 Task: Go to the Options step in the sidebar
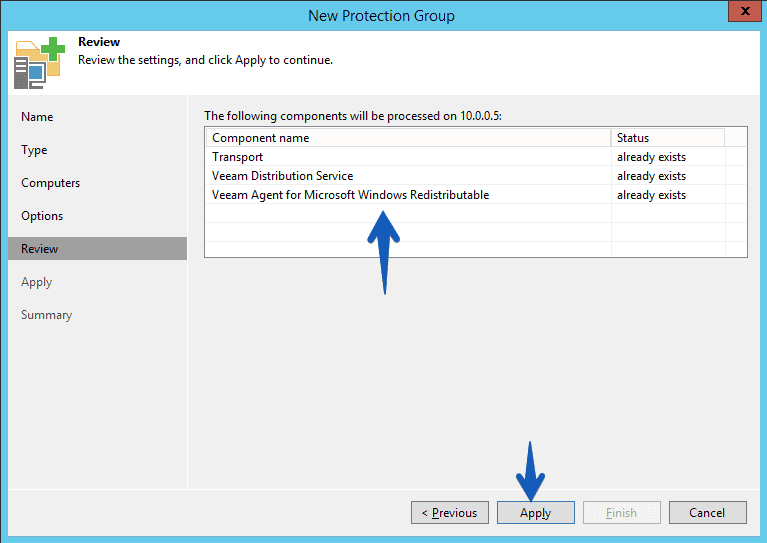(42, 216)
